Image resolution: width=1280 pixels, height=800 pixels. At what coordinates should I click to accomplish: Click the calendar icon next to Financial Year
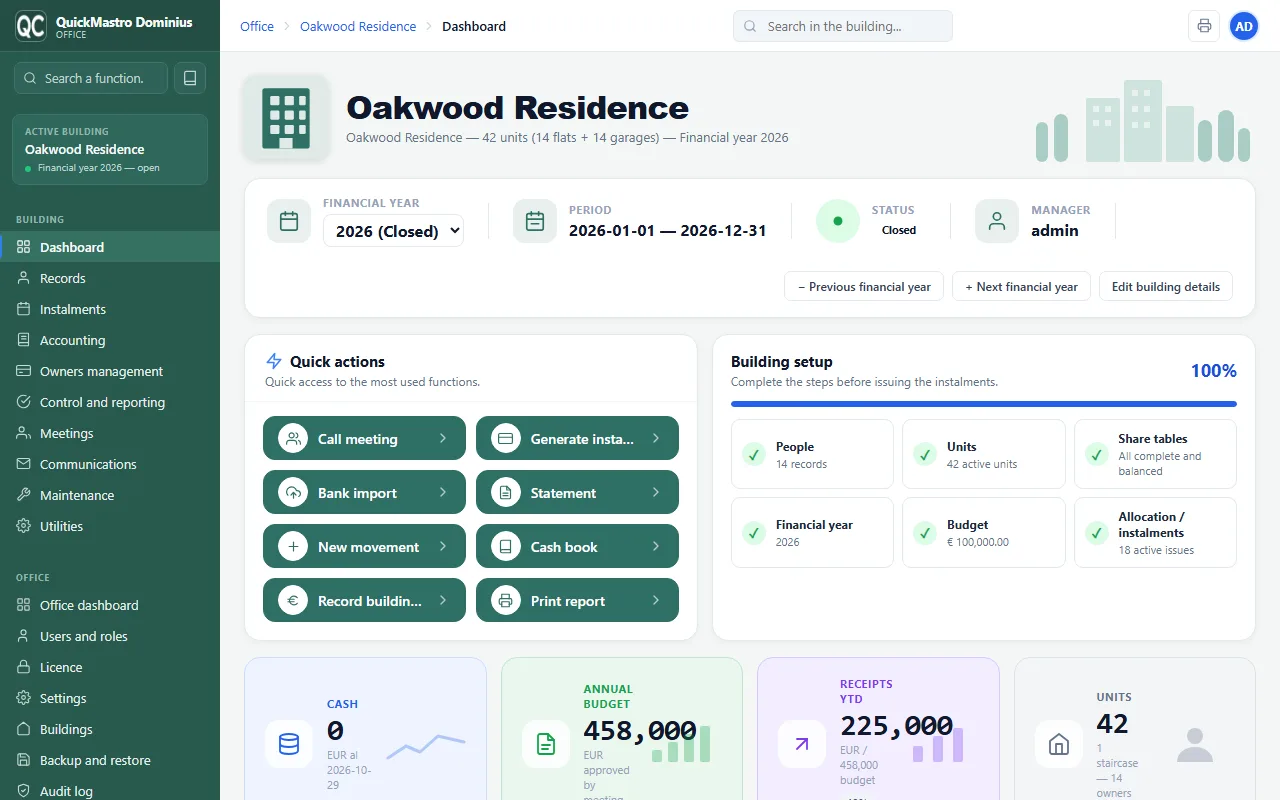[289, 221]
